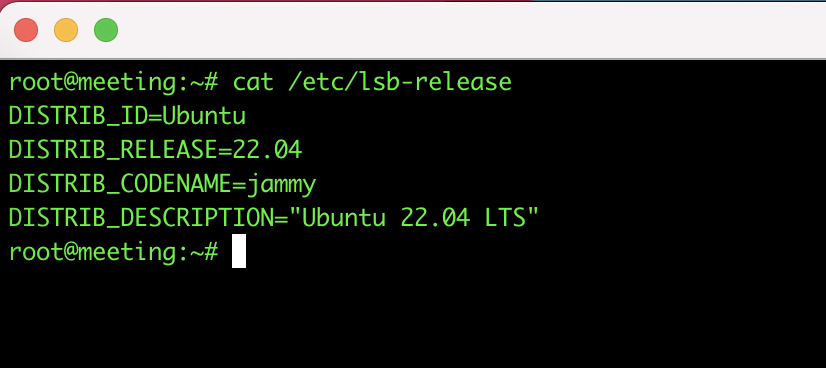Click the value Ubuntu after DISTRIB_ID

coord(204,116)
